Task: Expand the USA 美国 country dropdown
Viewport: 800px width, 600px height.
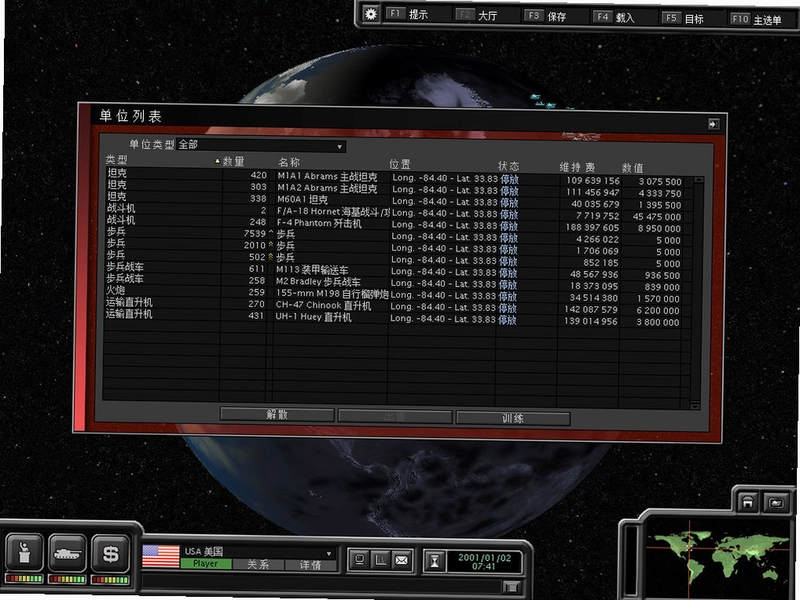Action: (x=259, y=552)
